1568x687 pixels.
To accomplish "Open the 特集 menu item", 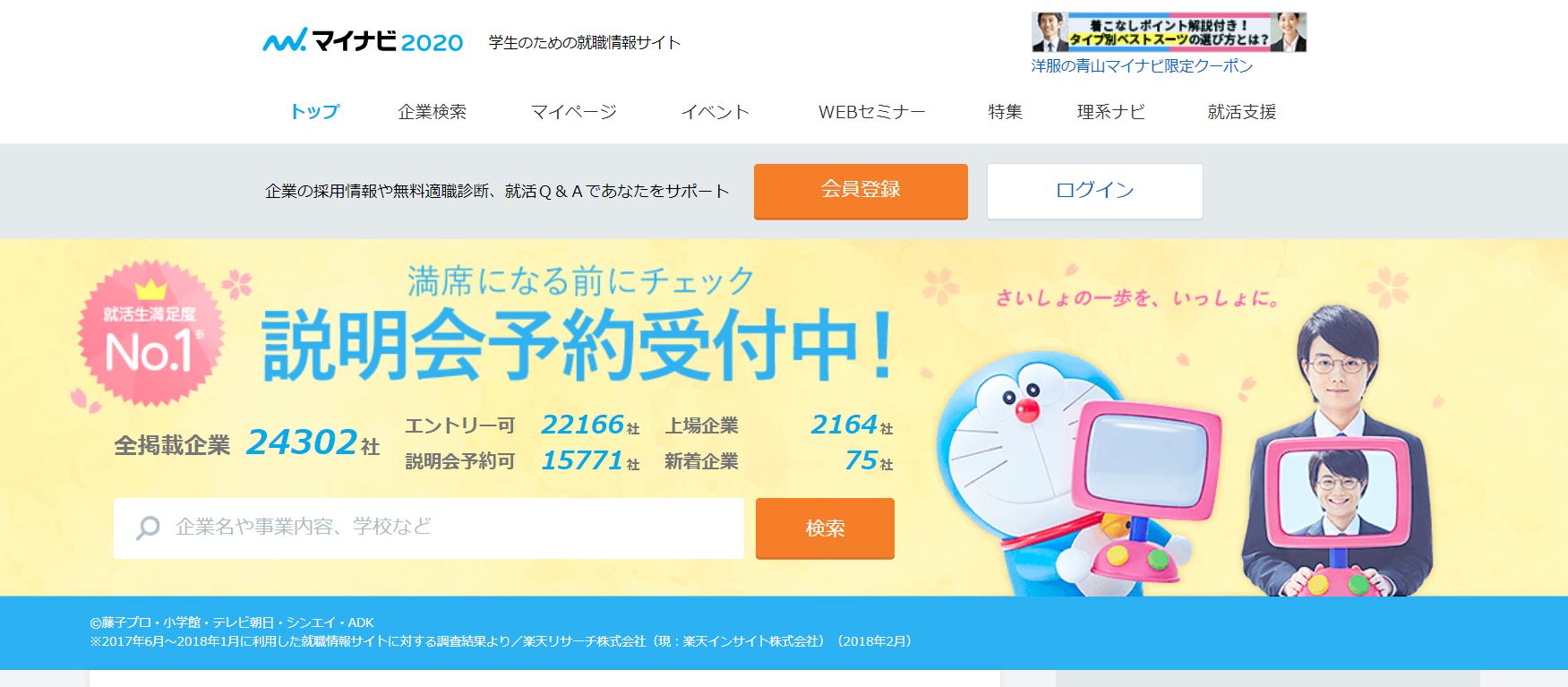I will point(1005,112).
